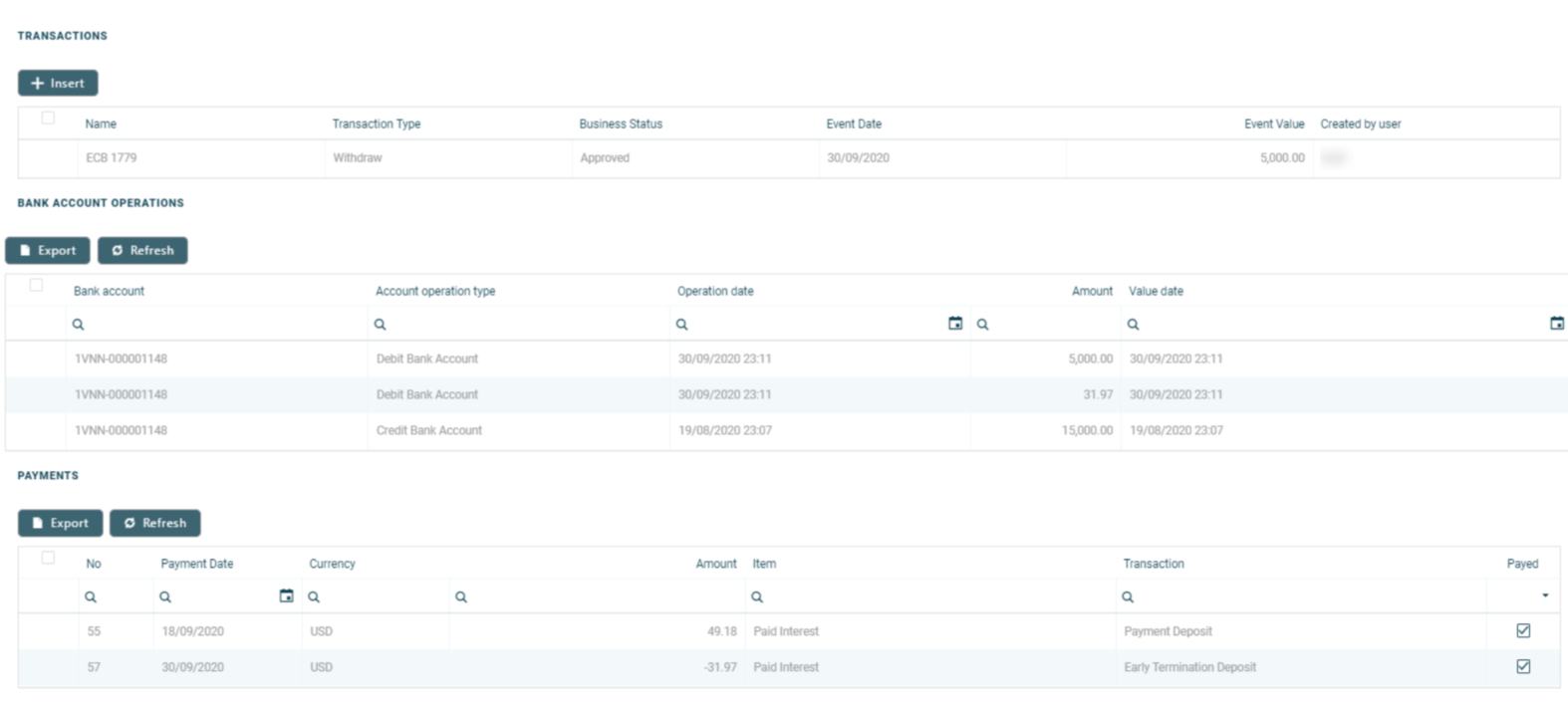Click Insert button in Transactions
Screen dimensions: 1568x708
[x=58, y=84]
